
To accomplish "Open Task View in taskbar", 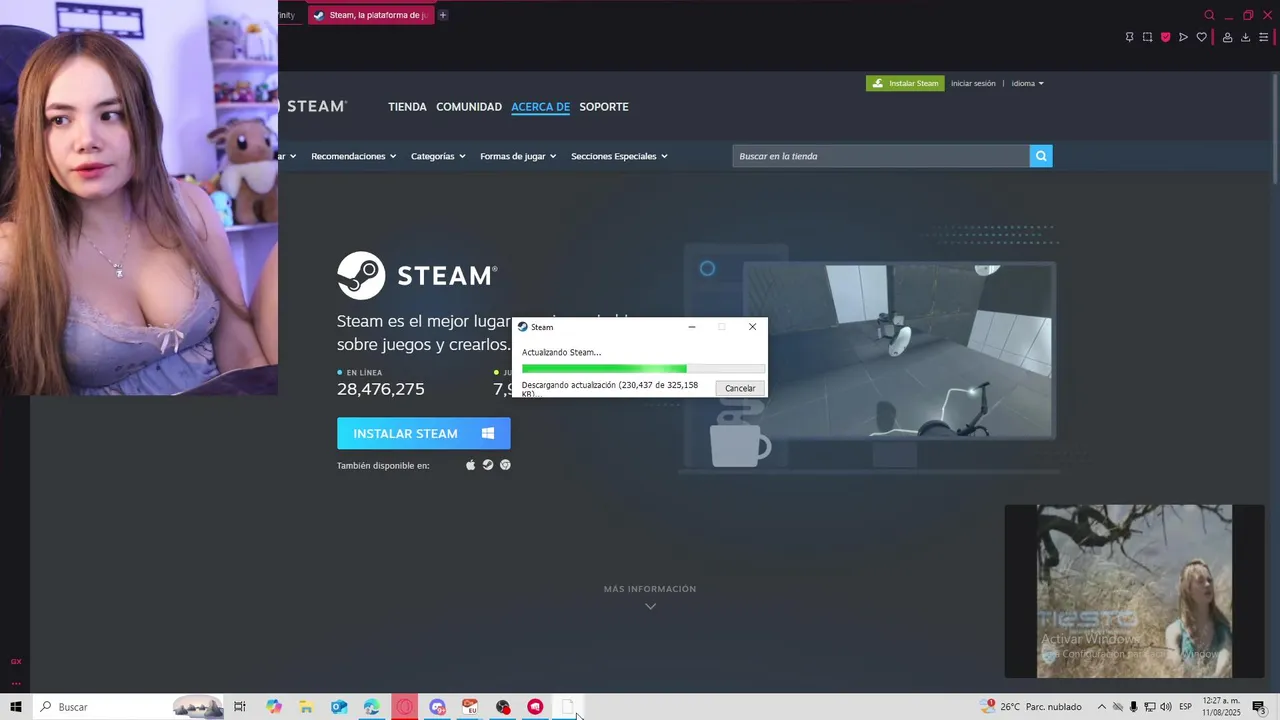I will (240, 707).
